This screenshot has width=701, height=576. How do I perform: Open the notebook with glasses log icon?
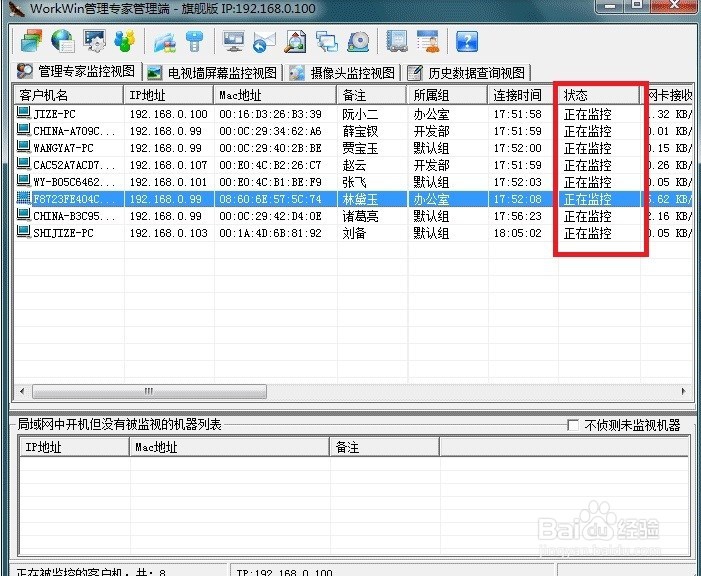pyautogui.click(x=397, y=42)
